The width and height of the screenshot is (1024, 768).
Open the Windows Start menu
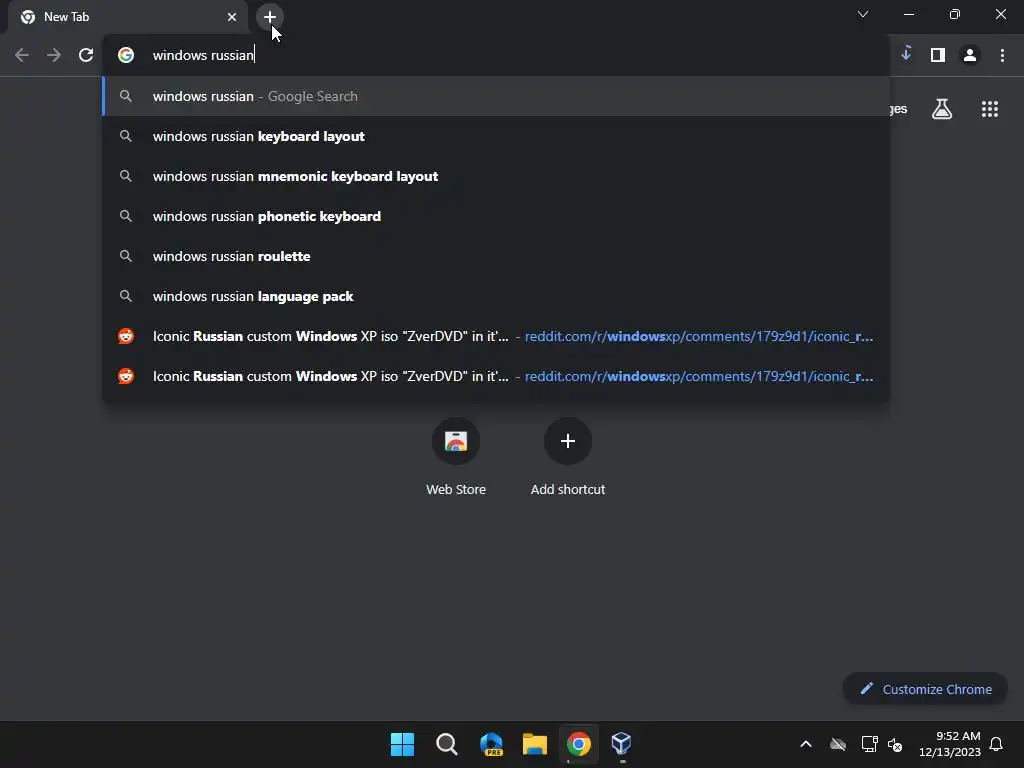[x=402, y=744]
